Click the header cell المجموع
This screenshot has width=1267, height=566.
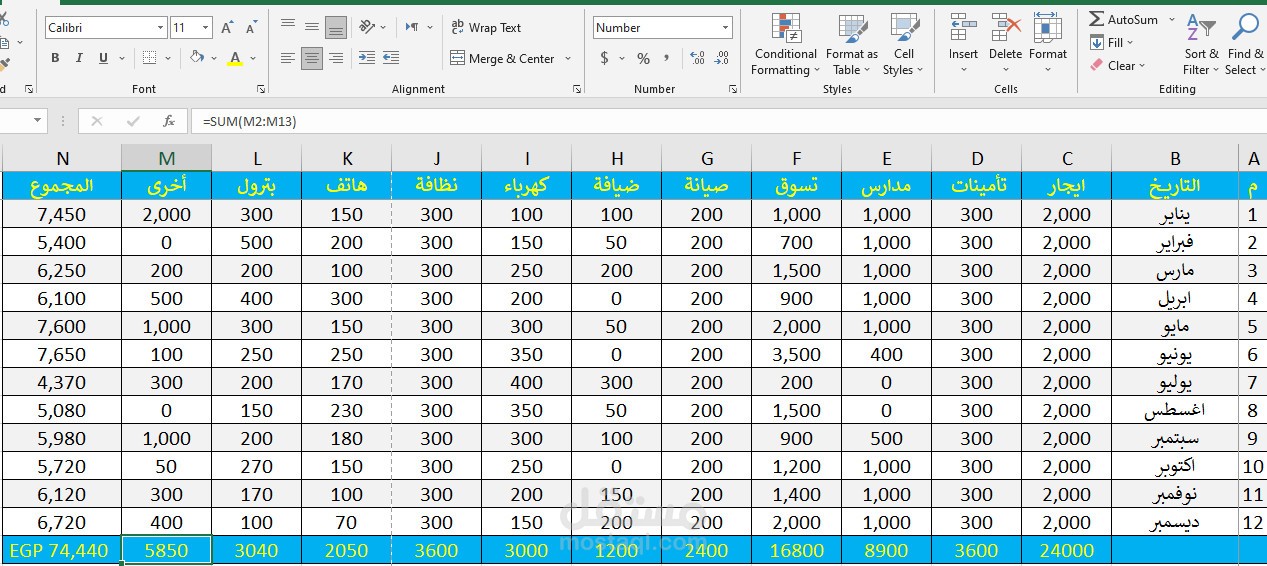click(62, 186)
